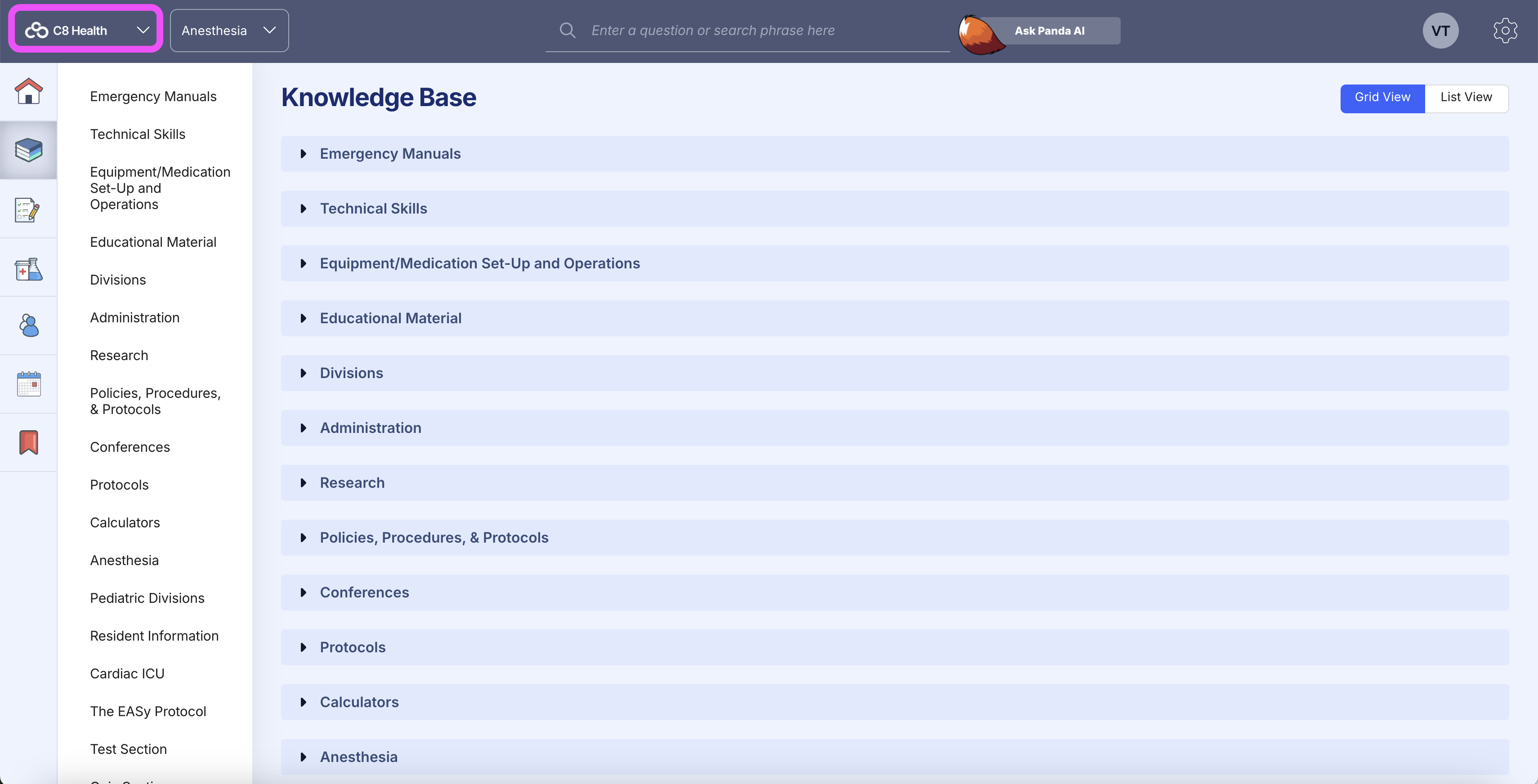
Task: Click the Divisions section title
Action: (x=351, y=374)
